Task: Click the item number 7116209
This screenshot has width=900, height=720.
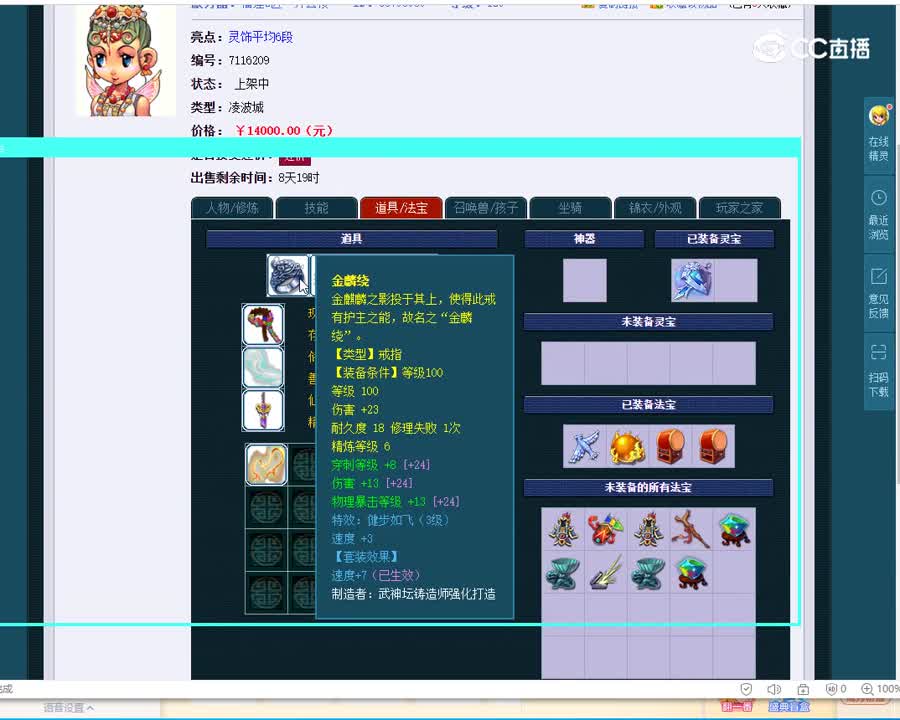Action: click(249, 60)
